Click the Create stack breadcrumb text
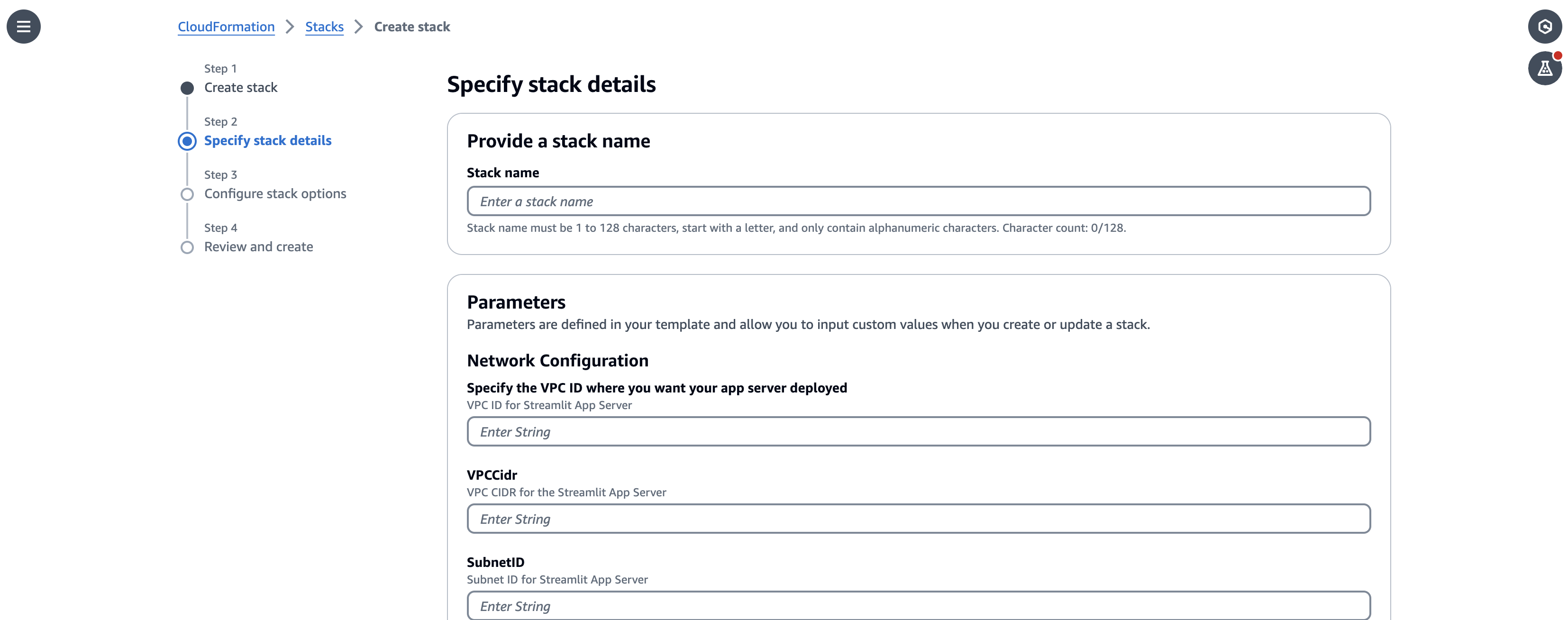 click(x=411, y=27)
